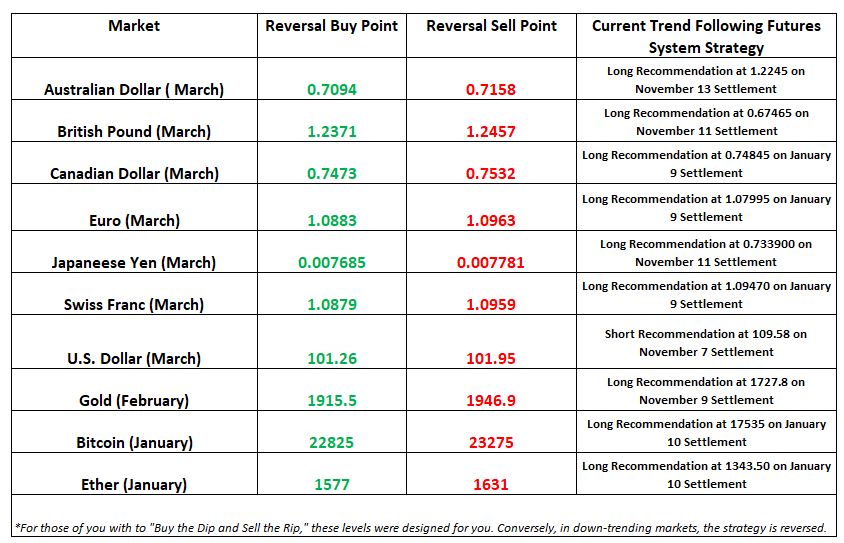Select the Long Recommendation at 1.07995 cell

[706, 208]
